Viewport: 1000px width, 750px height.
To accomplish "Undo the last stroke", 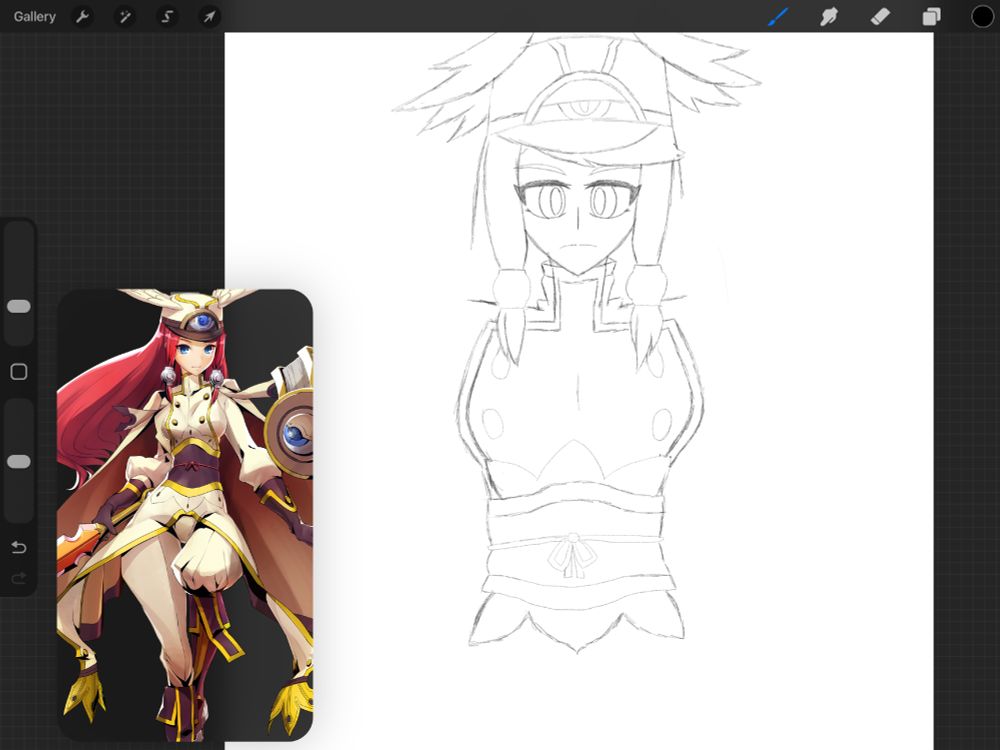I will [x=18, y=547].
